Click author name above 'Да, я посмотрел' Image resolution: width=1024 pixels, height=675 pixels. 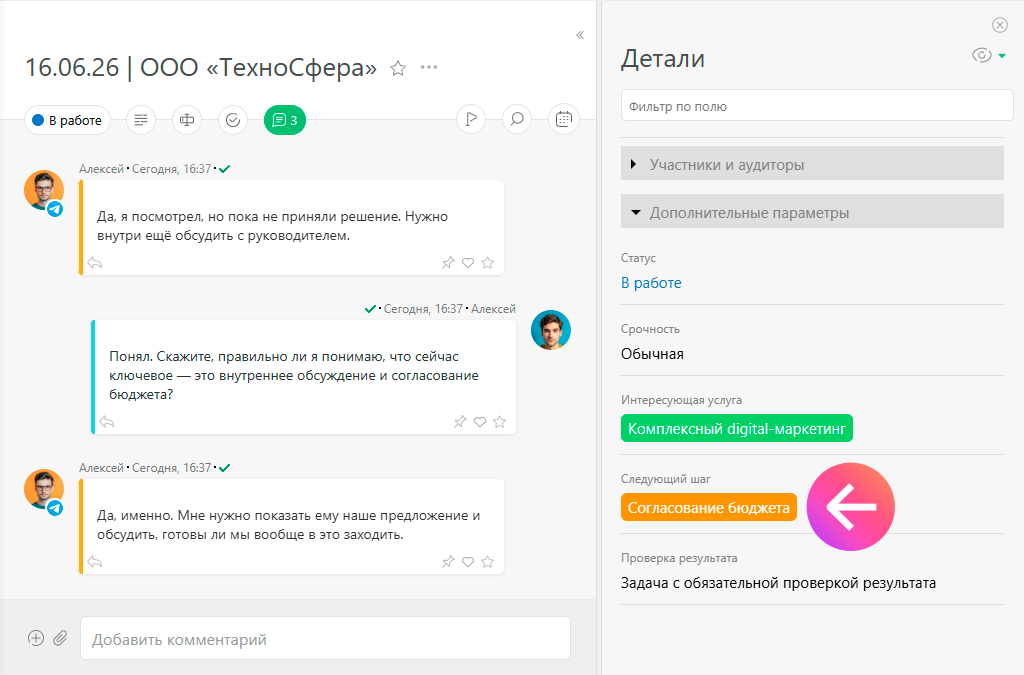[x=101, y=169]
